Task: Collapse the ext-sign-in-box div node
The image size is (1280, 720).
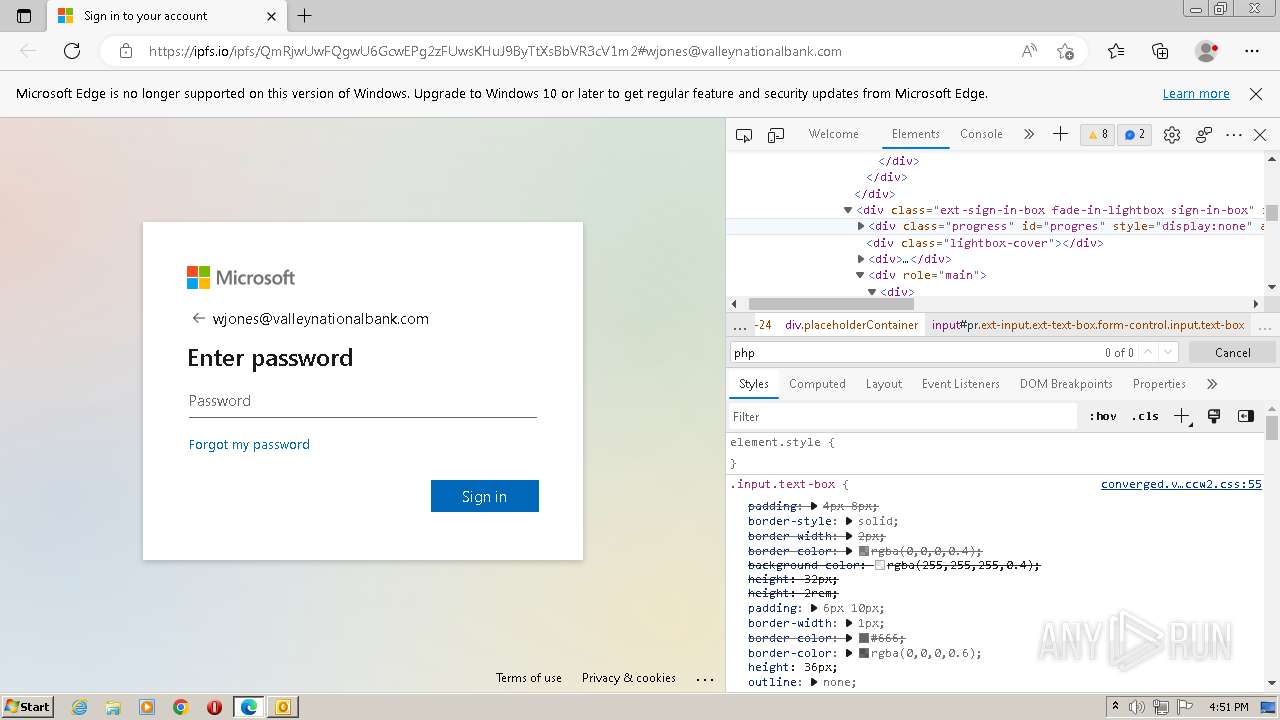Action: [x=848, y=210]
